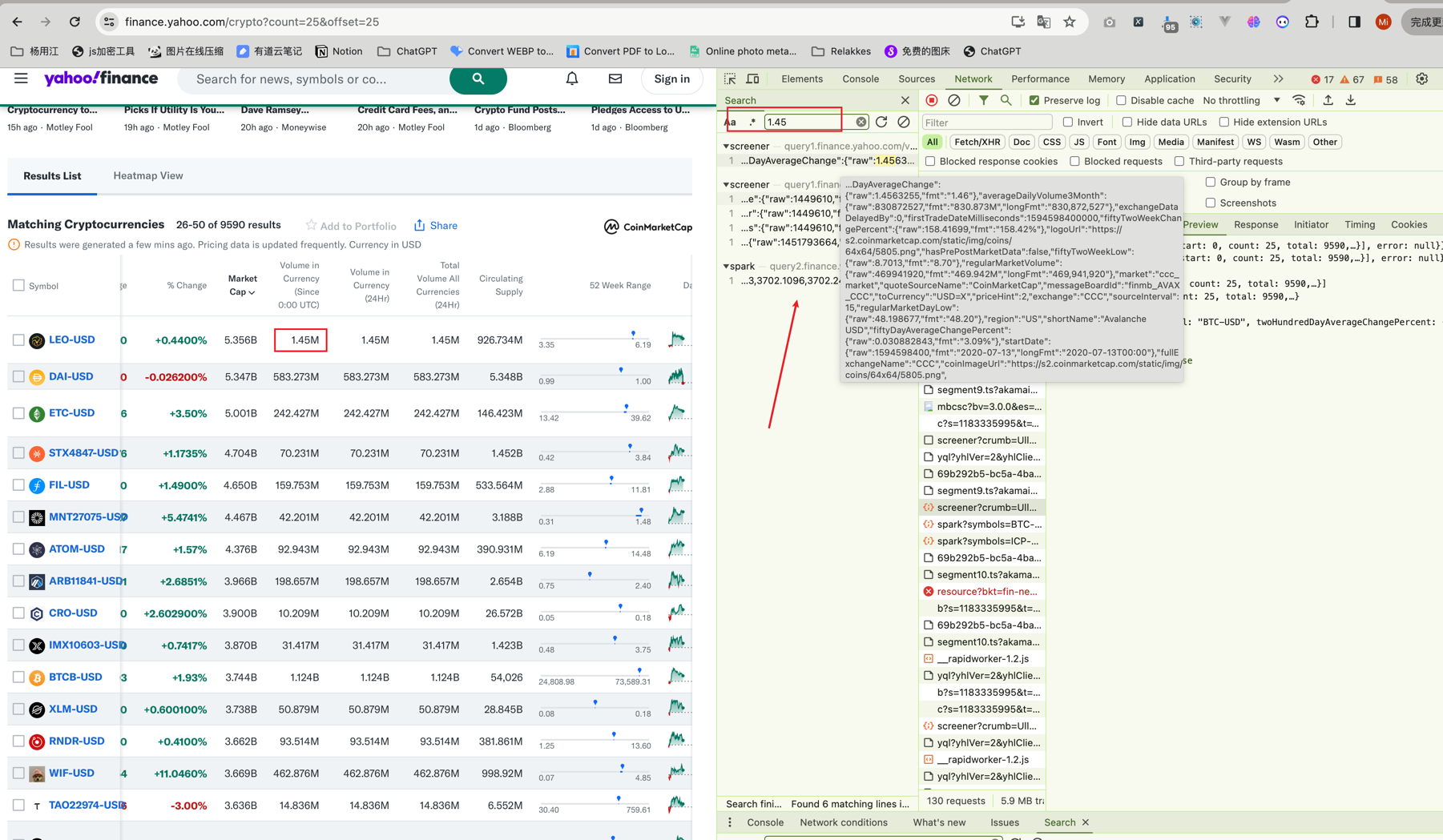Open DevTools drawer three-dot menu
1443x840 pixels.
pyautogui.click(x=730, y=822)
